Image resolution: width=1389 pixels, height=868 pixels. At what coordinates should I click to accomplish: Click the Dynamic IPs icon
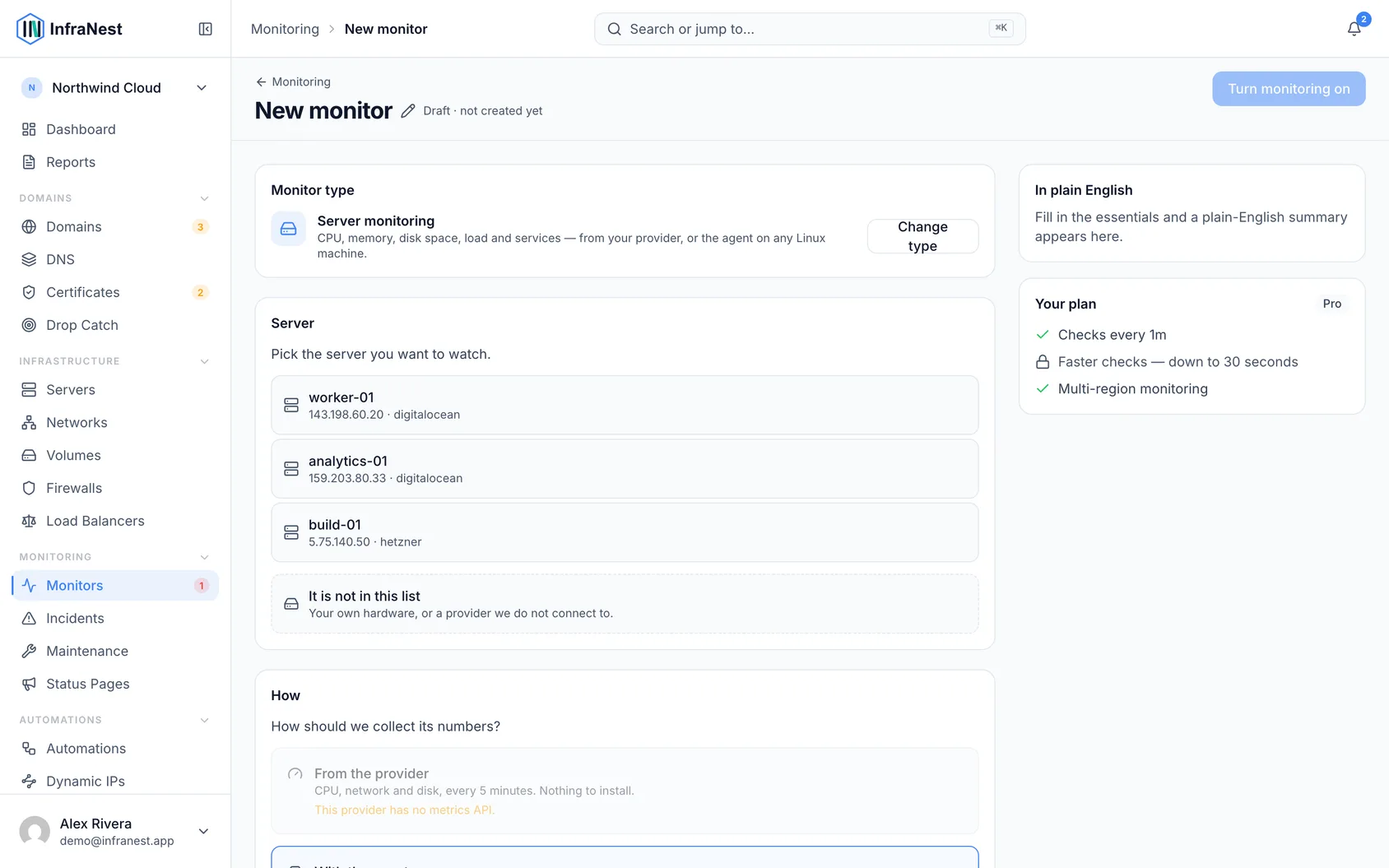click(x=29, y=781)
